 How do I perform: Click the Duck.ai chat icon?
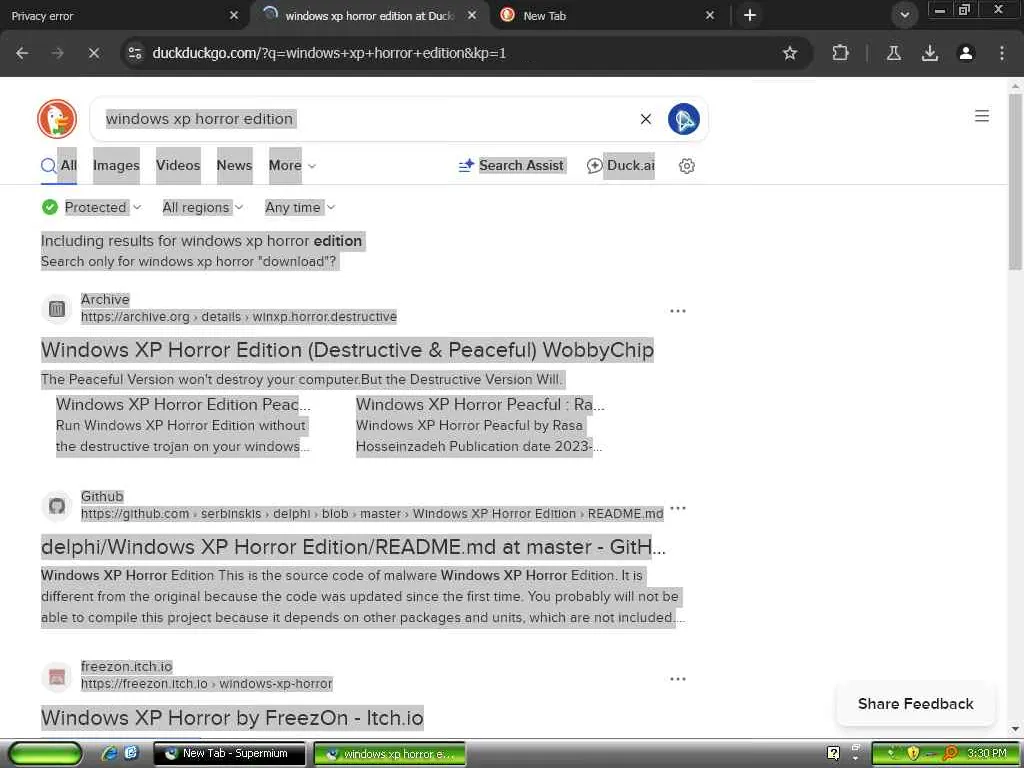[594, 166]
